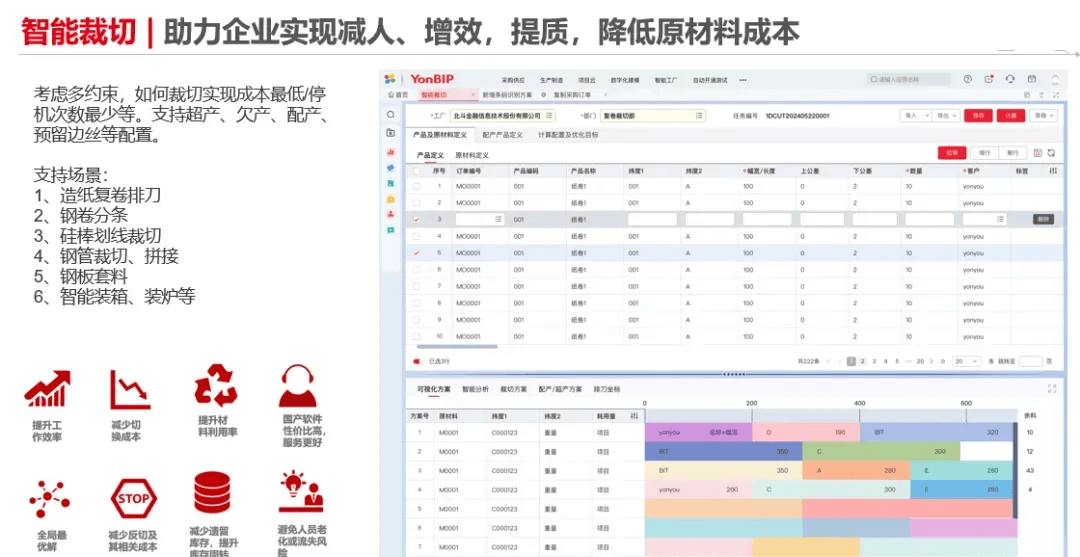Click the gear icon before 复制采购订单 tab
The image size is (1080, 557).
pyautogui.click(x=544, y=94)
